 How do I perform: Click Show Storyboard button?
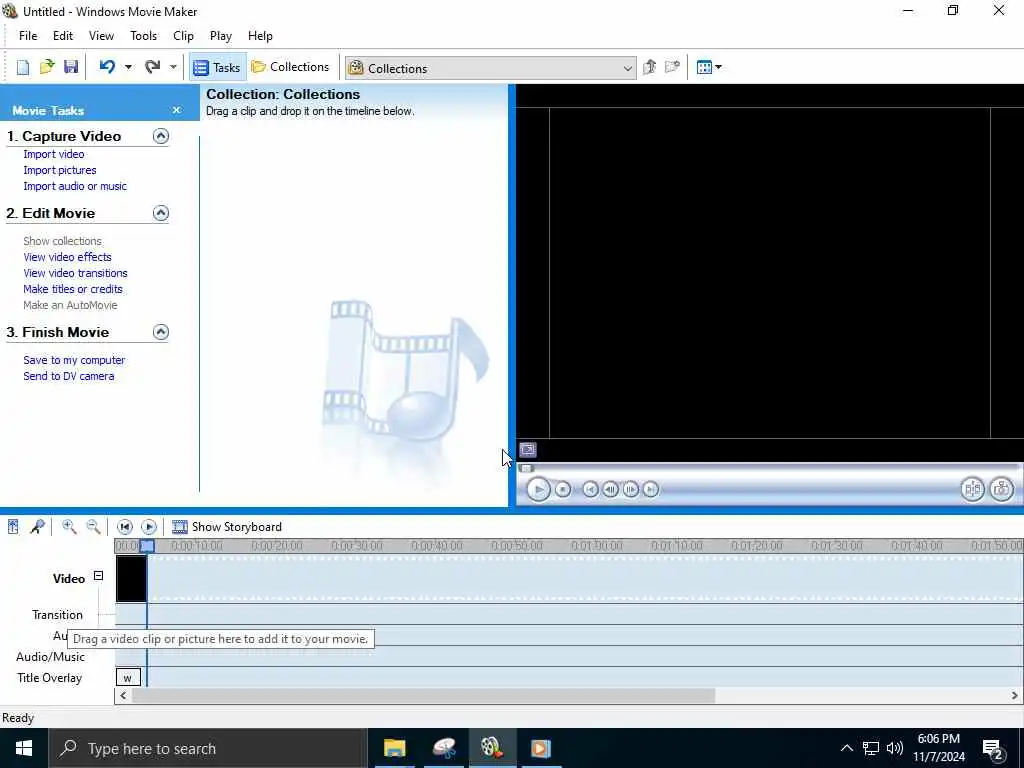227,527
